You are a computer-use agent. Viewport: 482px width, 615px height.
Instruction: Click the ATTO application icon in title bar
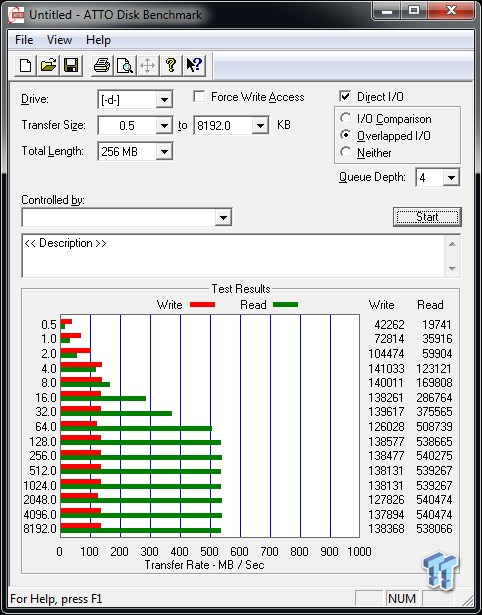click(x=16, y=15)
